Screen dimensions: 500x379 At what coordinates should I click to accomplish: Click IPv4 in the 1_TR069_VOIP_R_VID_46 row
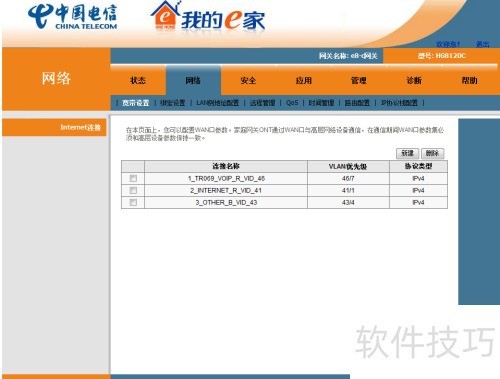tap(418, 178)
